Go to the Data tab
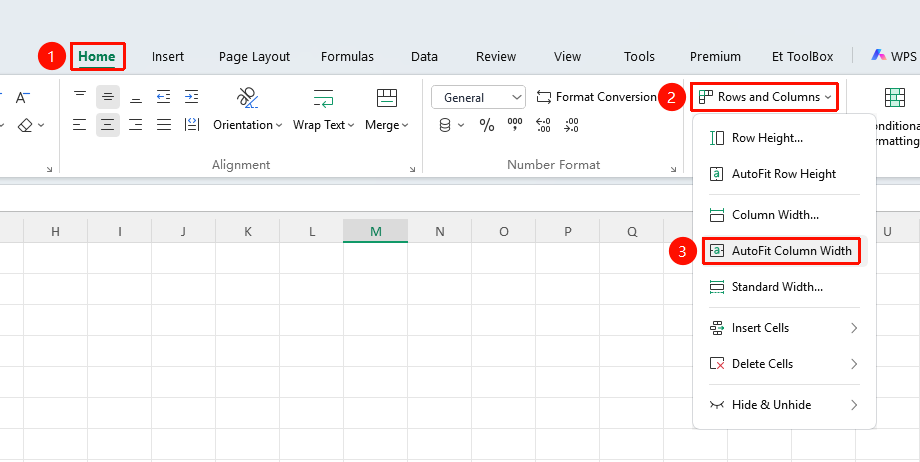920x462 pixels. [x=424, y=56]
